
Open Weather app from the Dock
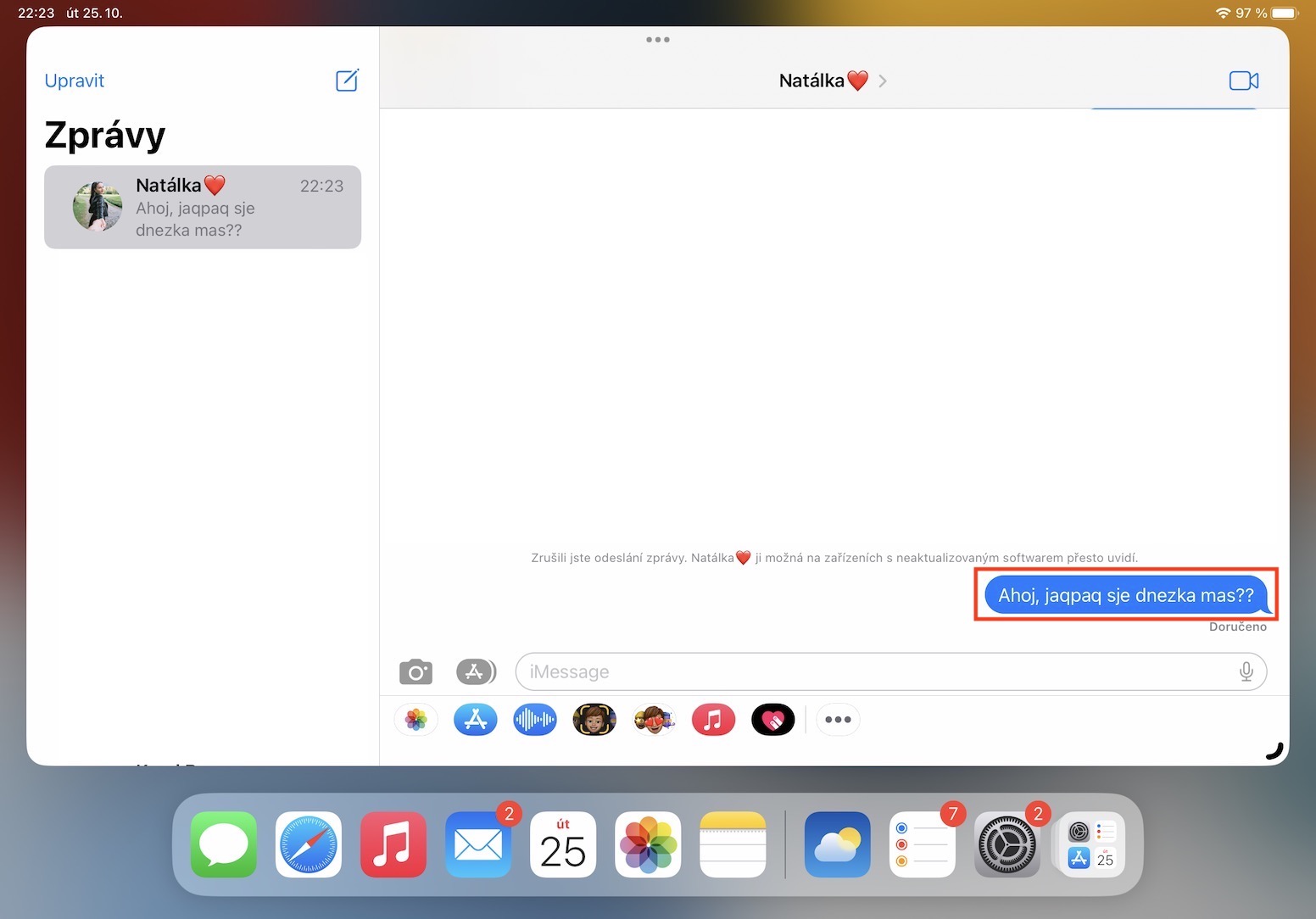click(838, 844)
